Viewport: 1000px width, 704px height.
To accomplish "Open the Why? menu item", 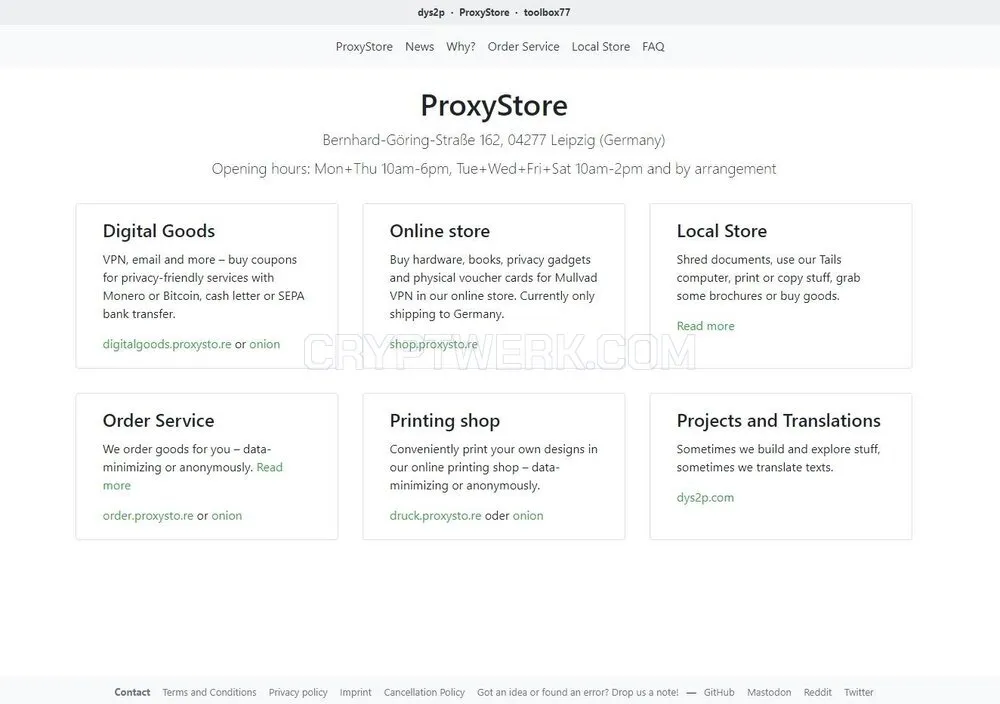I will (x=461, y=47).
